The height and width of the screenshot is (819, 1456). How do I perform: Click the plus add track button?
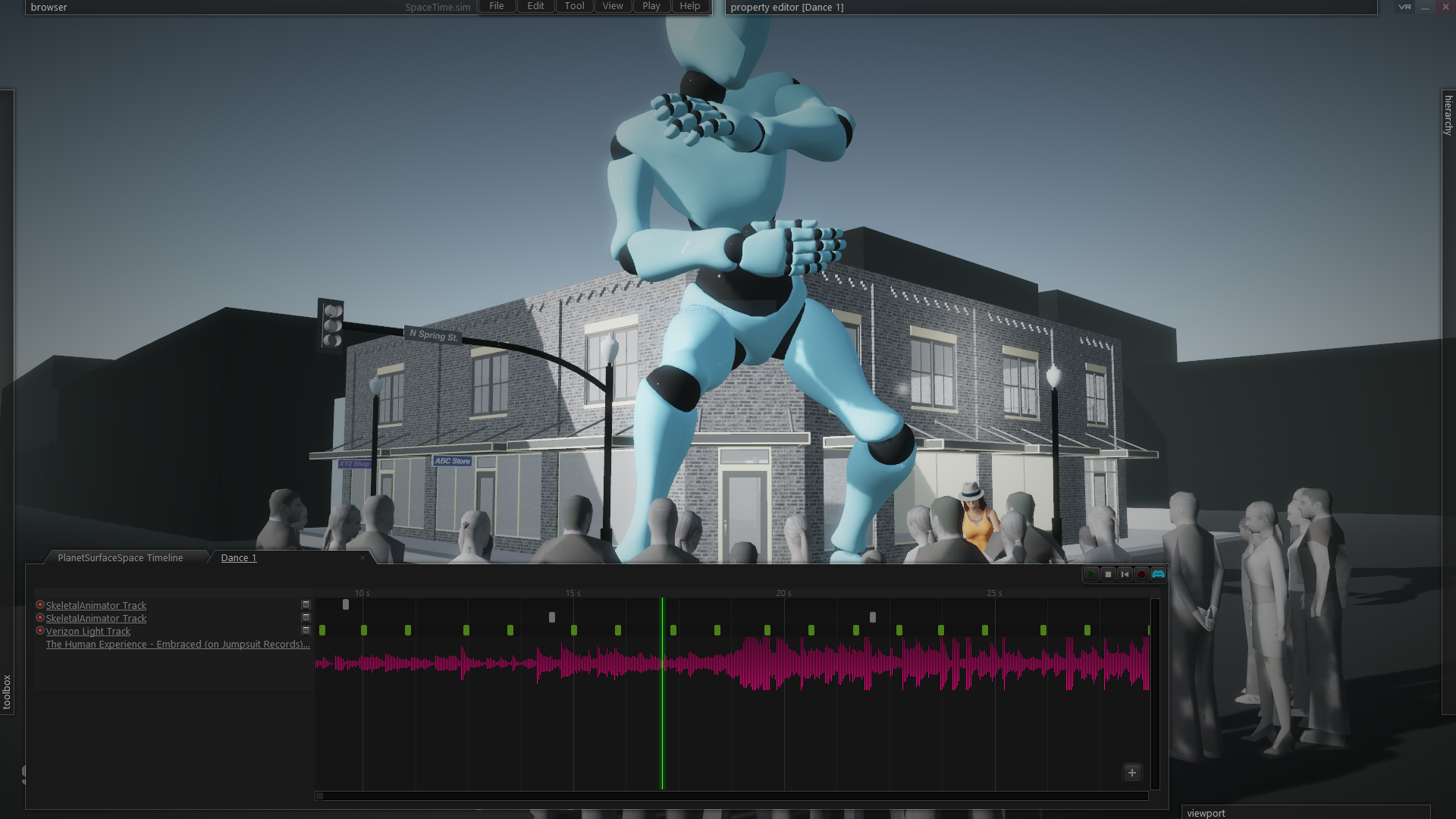[1132, 773]
